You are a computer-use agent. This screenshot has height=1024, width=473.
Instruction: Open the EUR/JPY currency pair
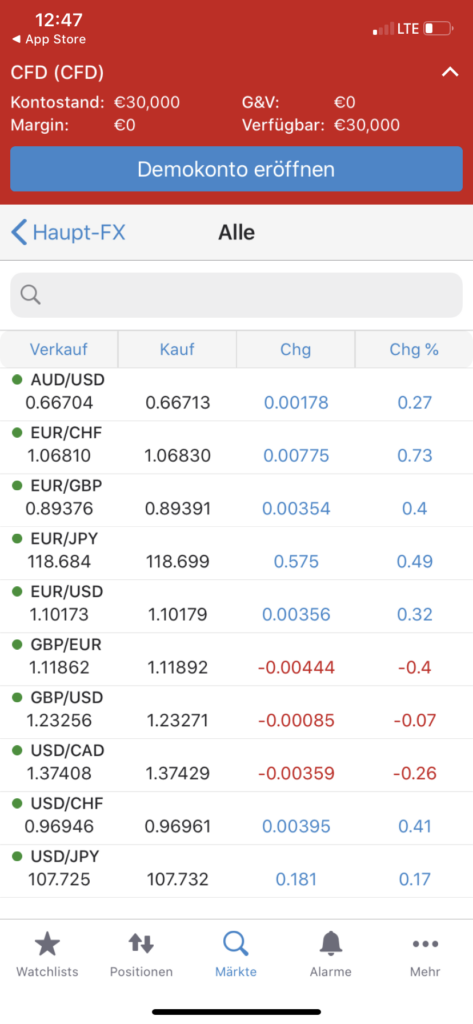coord(236,553)
